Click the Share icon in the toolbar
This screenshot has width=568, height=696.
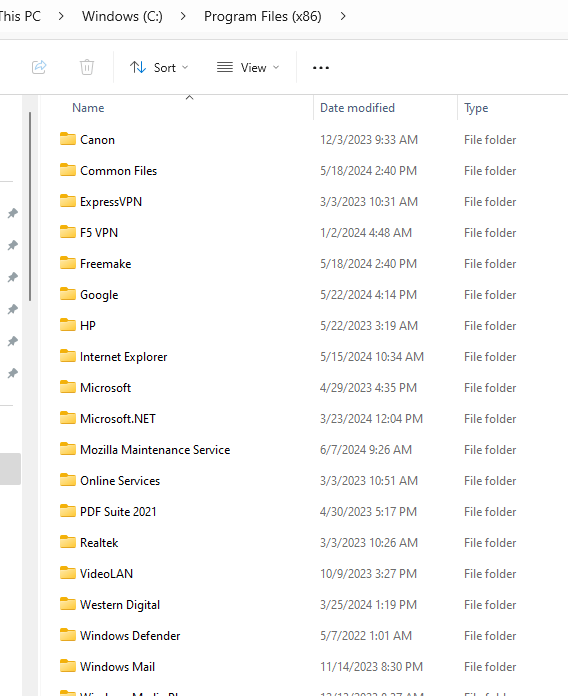pyautogui.click(x=39, y=67)
